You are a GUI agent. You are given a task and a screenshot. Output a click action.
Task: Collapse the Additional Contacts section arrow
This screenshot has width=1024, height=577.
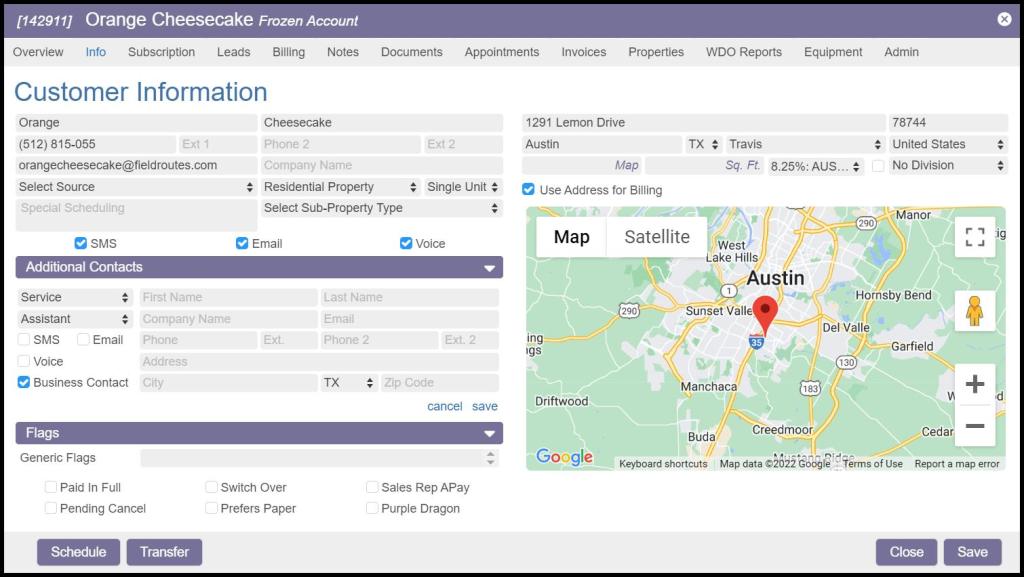(489, 268)
